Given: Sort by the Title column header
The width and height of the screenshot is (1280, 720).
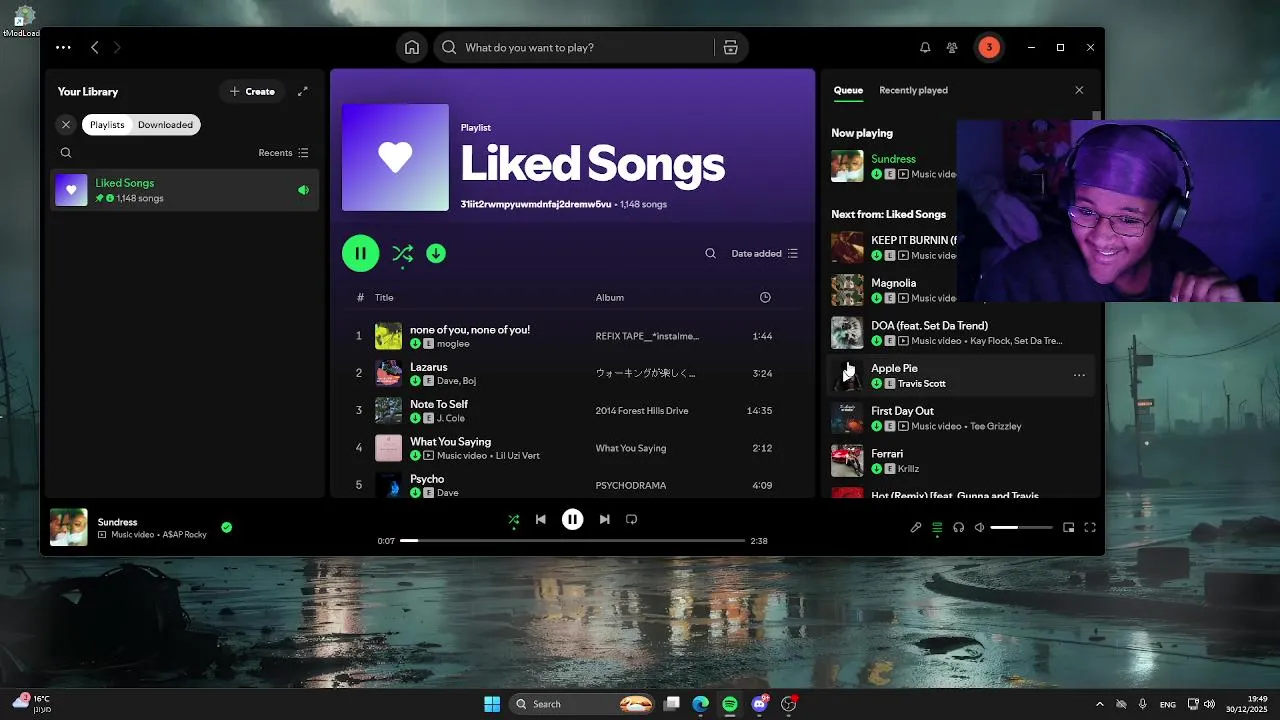Looking at the screenshot, I should tap(384, 298).
